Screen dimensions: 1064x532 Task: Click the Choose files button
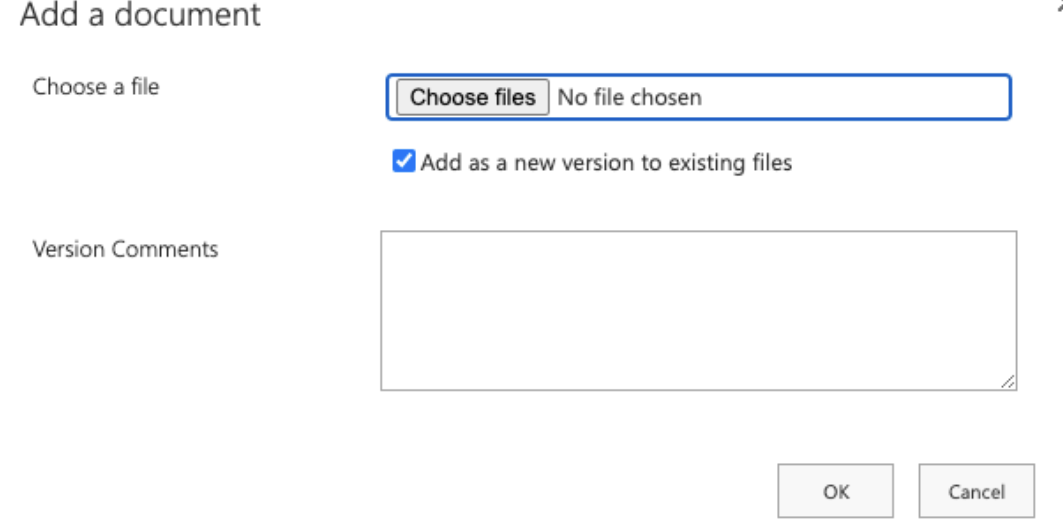coord(472,98)
